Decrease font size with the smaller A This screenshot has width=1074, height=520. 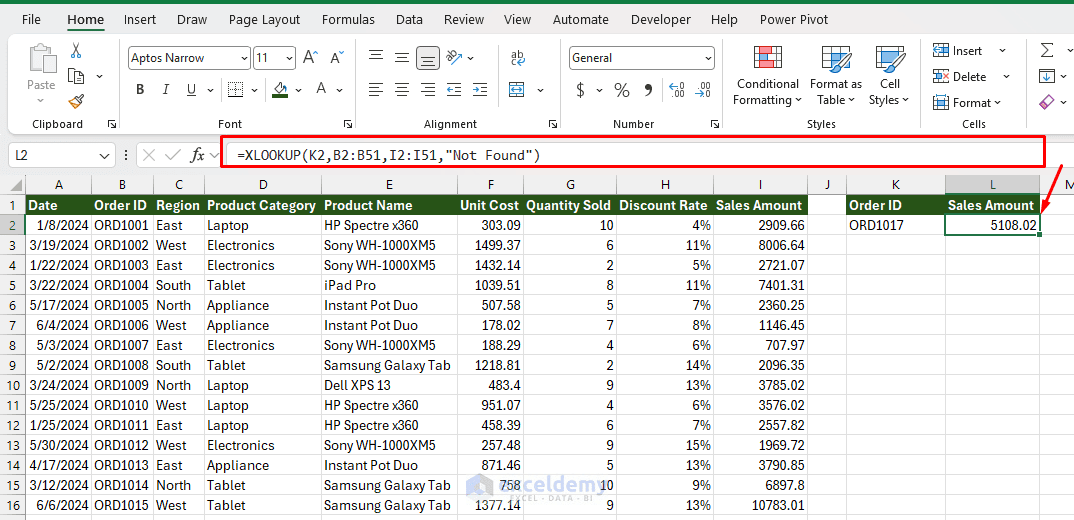[x=337, y=58]
